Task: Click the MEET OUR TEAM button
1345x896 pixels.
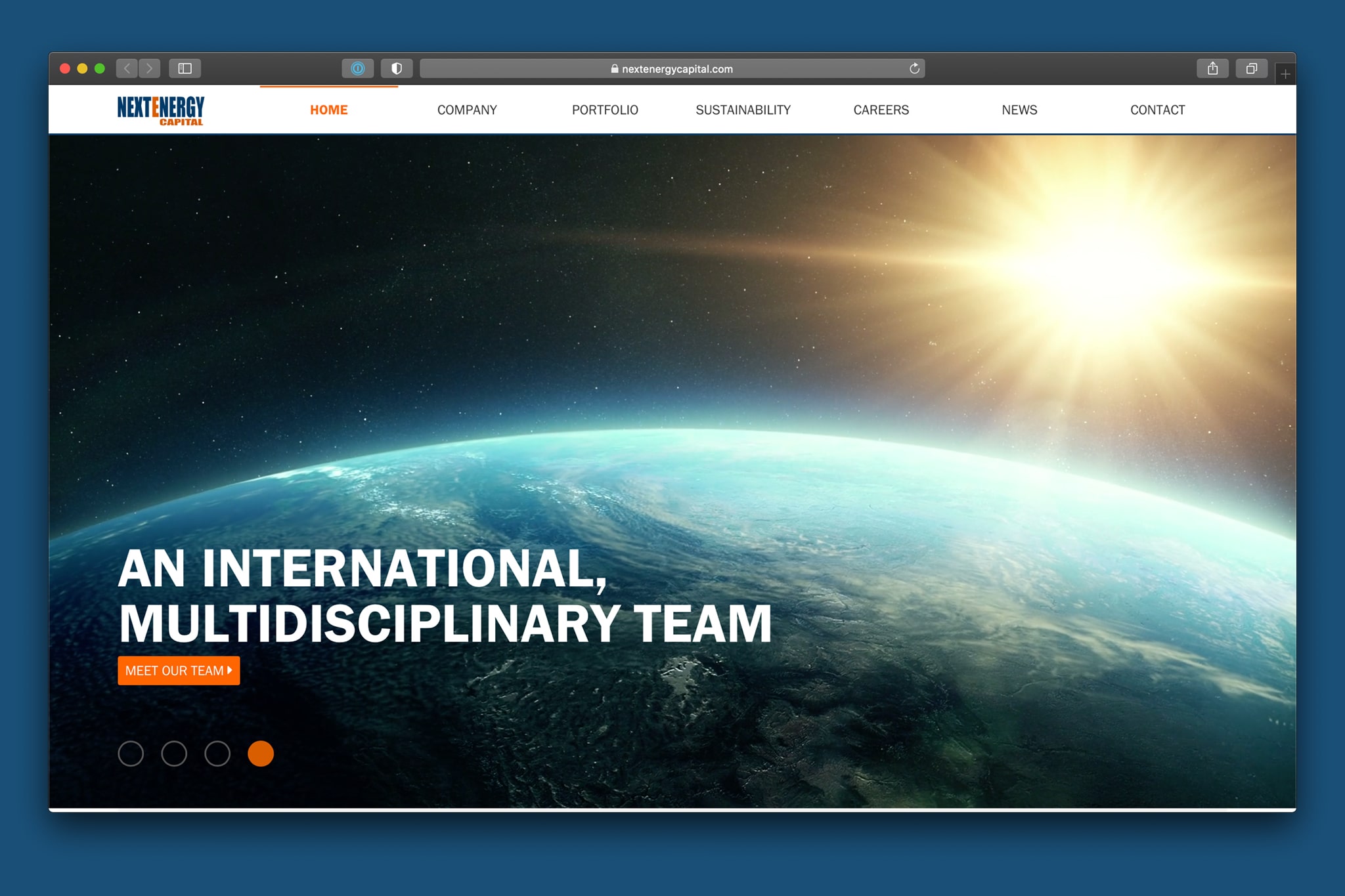Action: click(179, 670)
